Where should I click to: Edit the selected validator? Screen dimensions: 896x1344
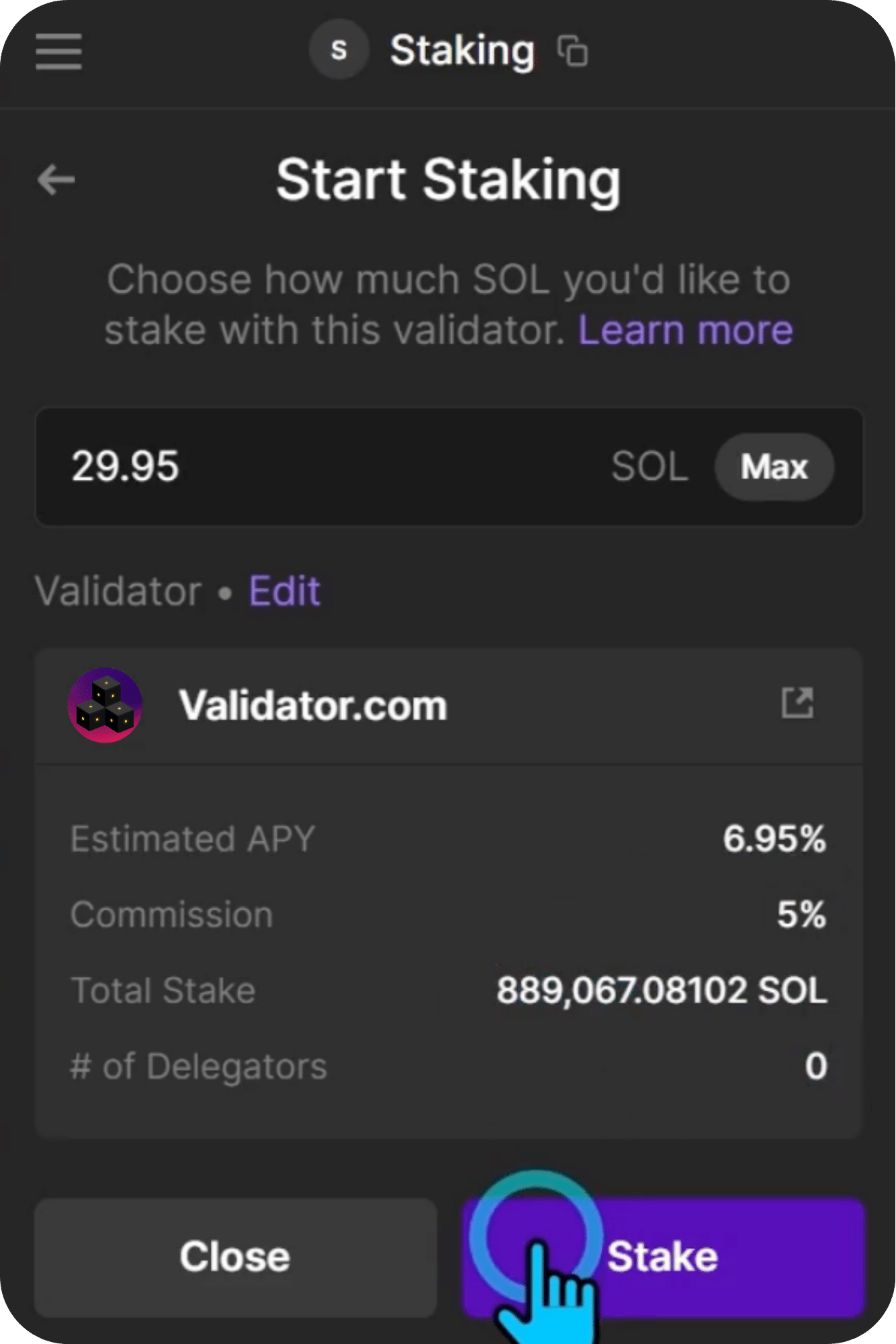285,591
